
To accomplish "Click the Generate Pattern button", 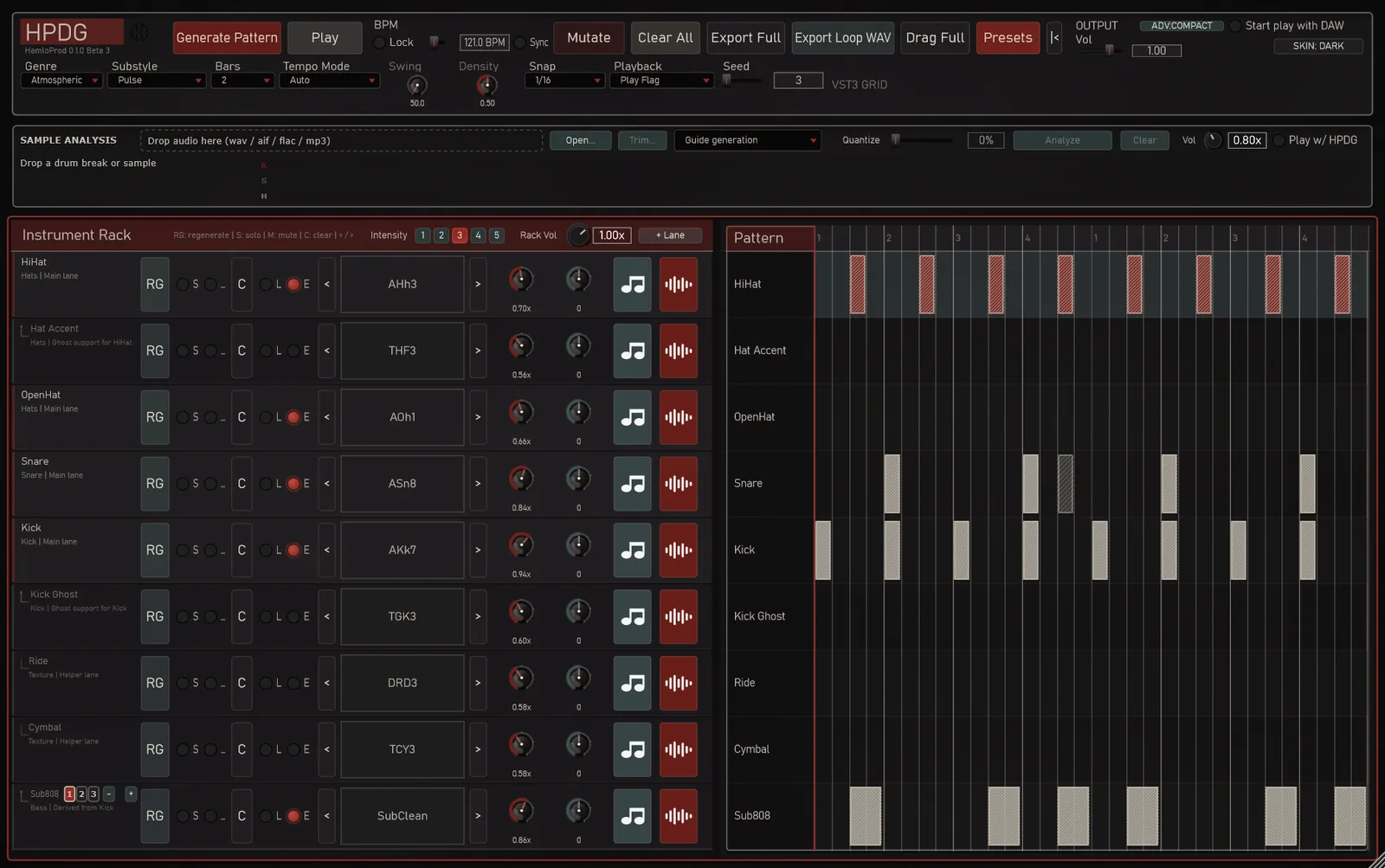I will [x=227, y=38].
